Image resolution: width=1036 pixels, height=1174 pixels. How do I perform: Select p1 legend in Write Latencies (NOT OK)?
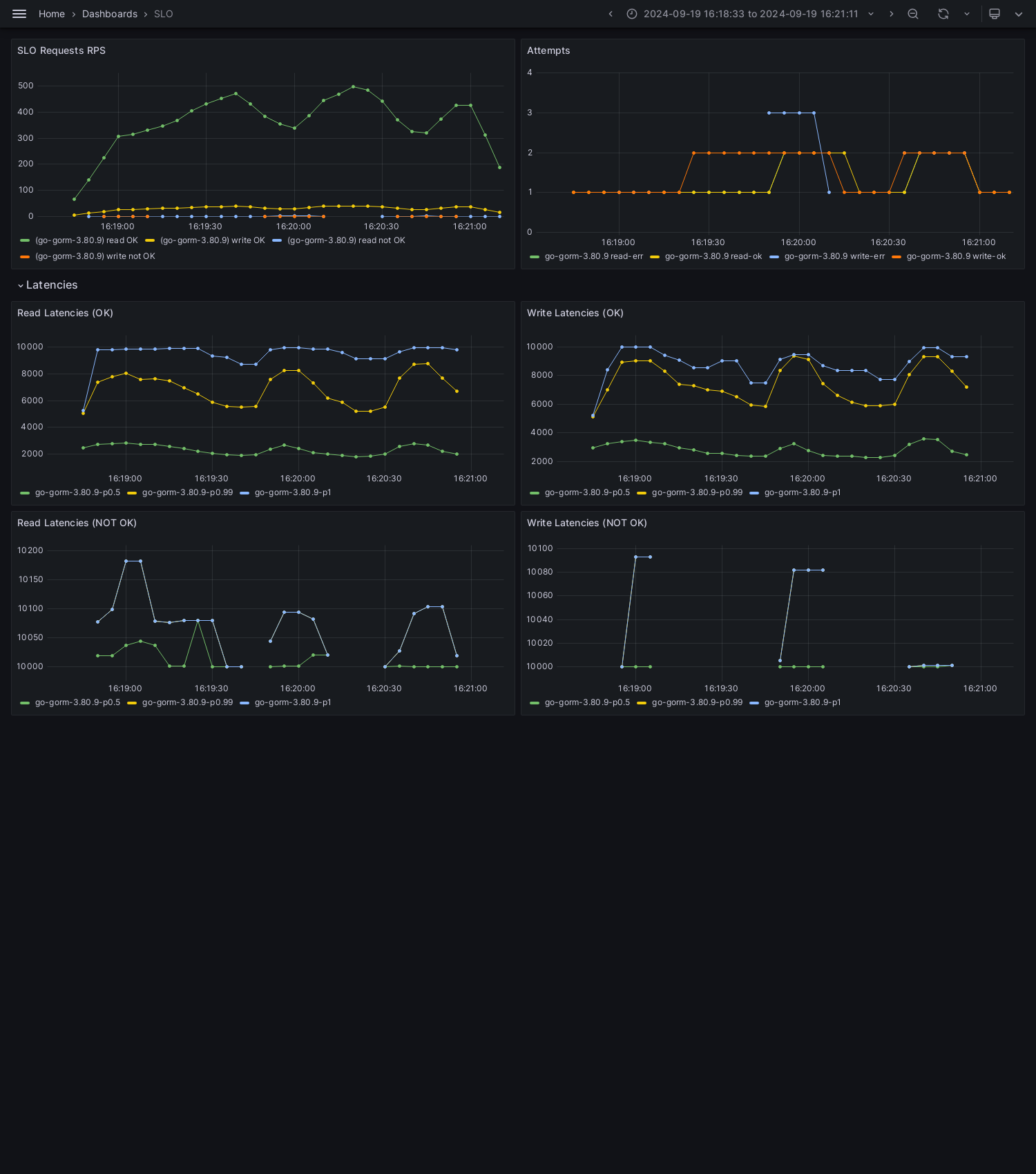pos(803,702)
